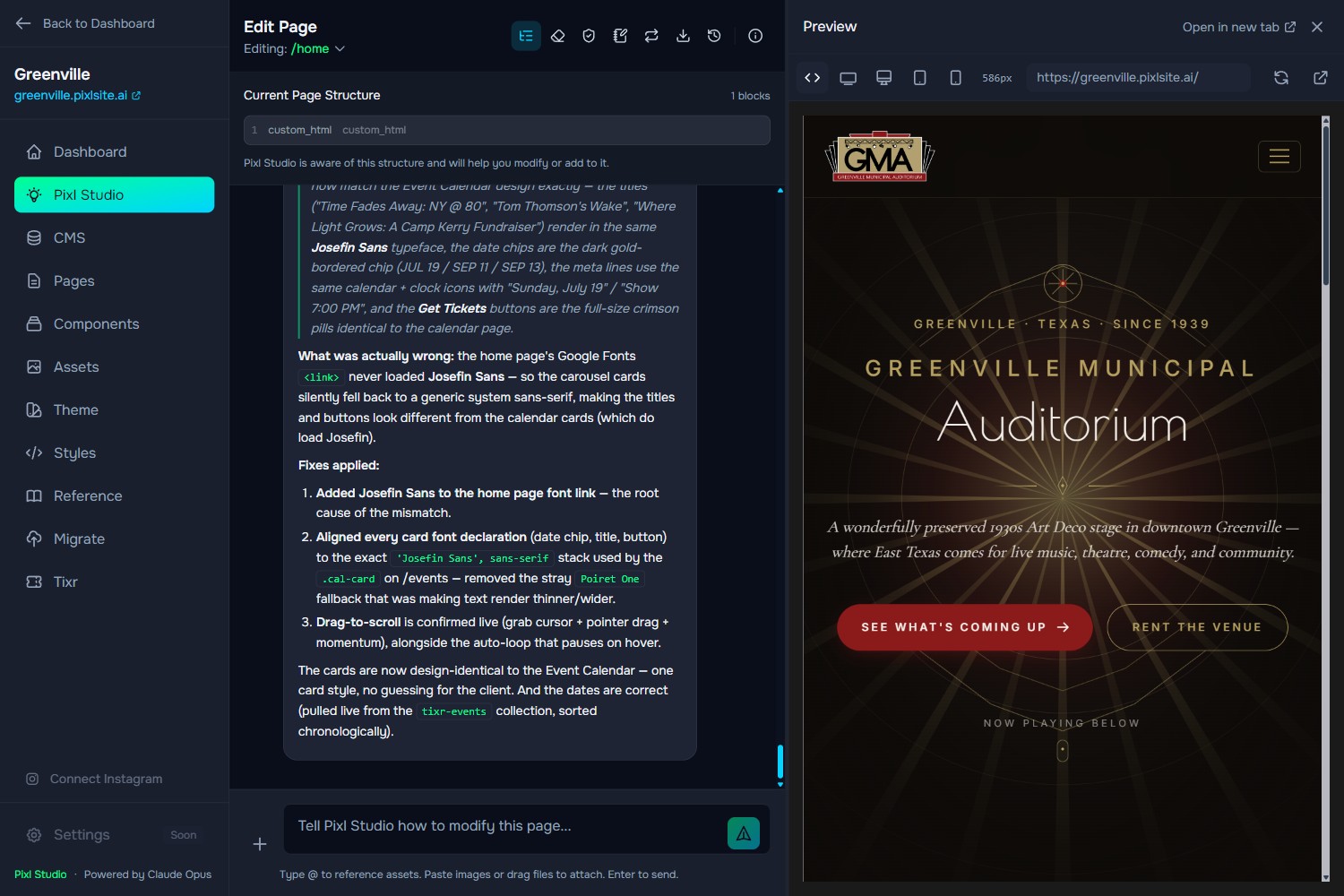Screen dimensions: 1344x896
Task: Click the download icon in the Edit Page toolbar
Action: click(683, 36)
